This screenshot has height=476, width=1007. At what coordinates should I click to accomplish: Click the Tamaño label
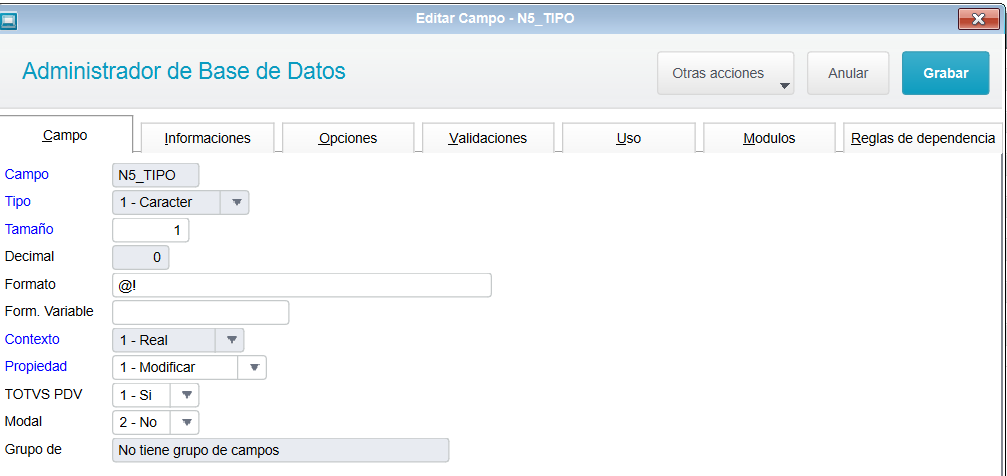[x=30, y=229]
